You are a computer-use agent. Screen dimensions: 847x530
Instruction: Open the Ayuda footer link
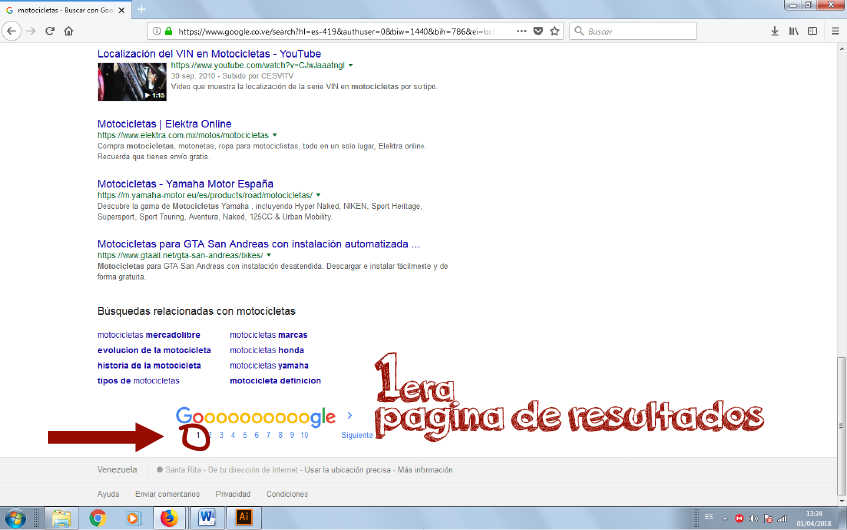(108, 494)
